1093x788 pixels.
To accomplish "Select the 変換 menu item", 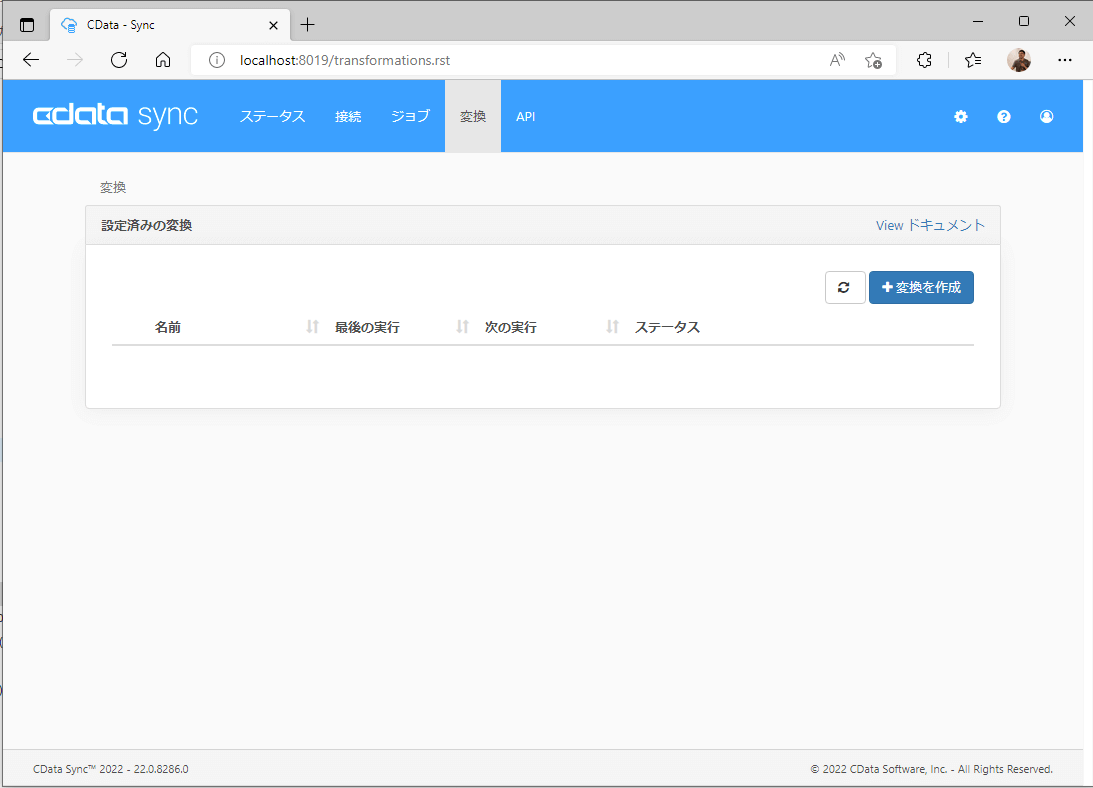I will pos(473,116).
